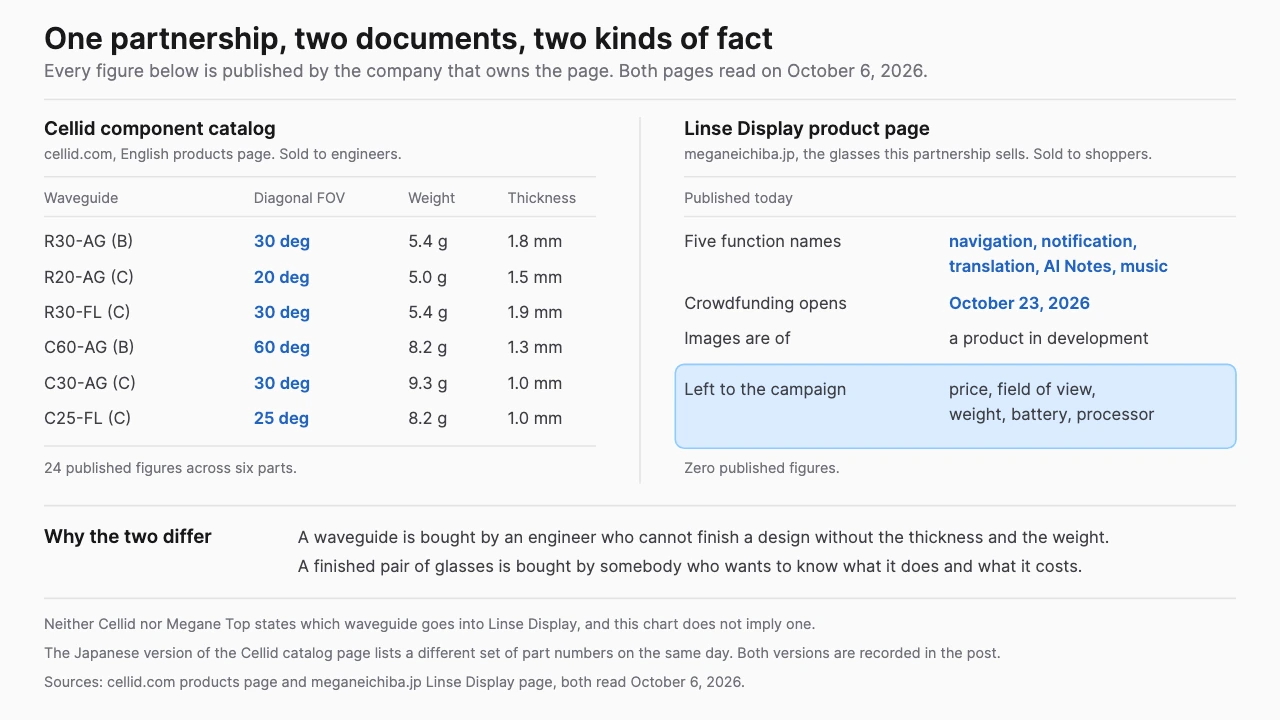The height and width of the screenshot is (720, 1280).
Task: Click the main title 'One partnership, two documents'
Action: tap(408, 38)
